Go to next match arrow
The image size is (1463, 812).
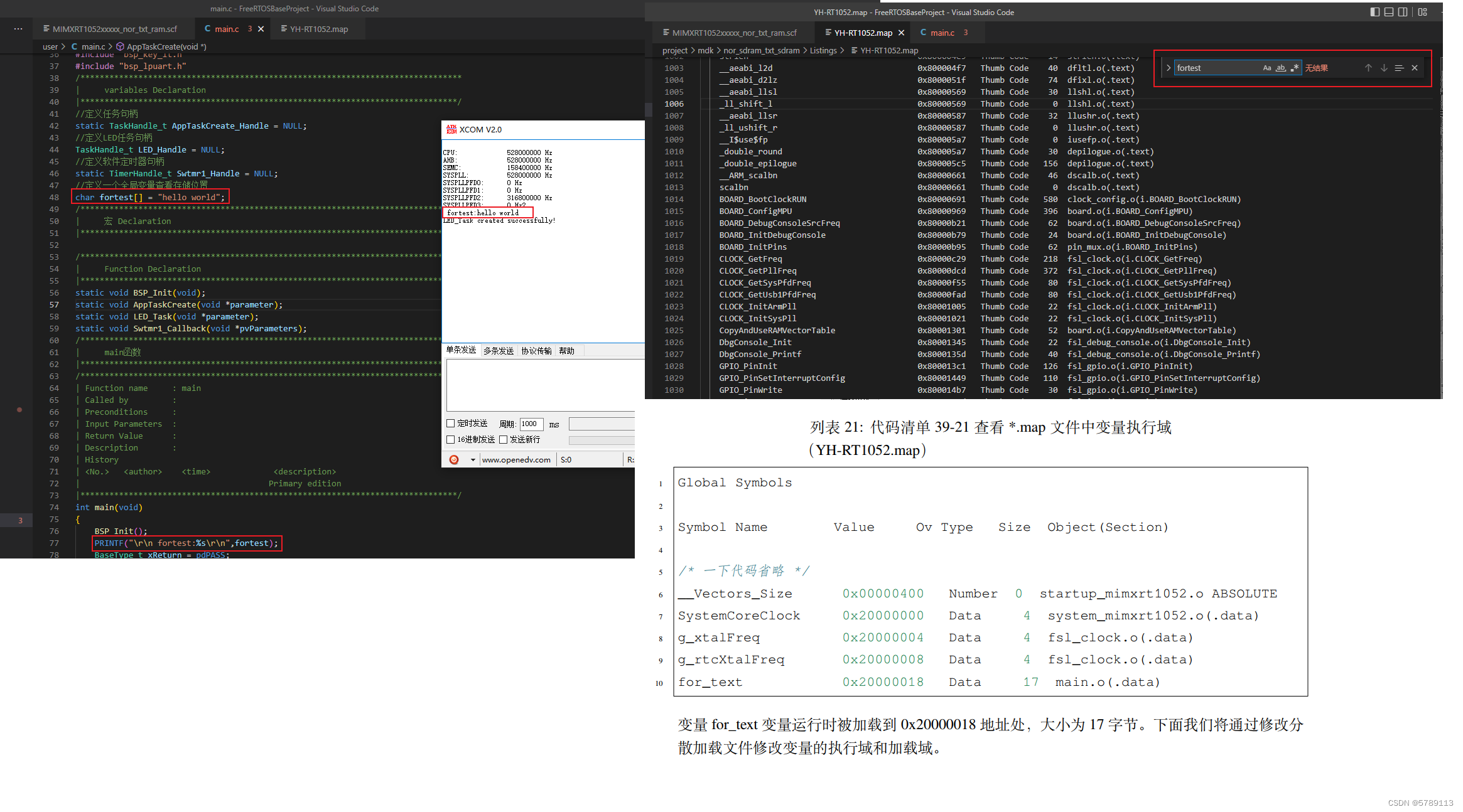point(1383,68)
